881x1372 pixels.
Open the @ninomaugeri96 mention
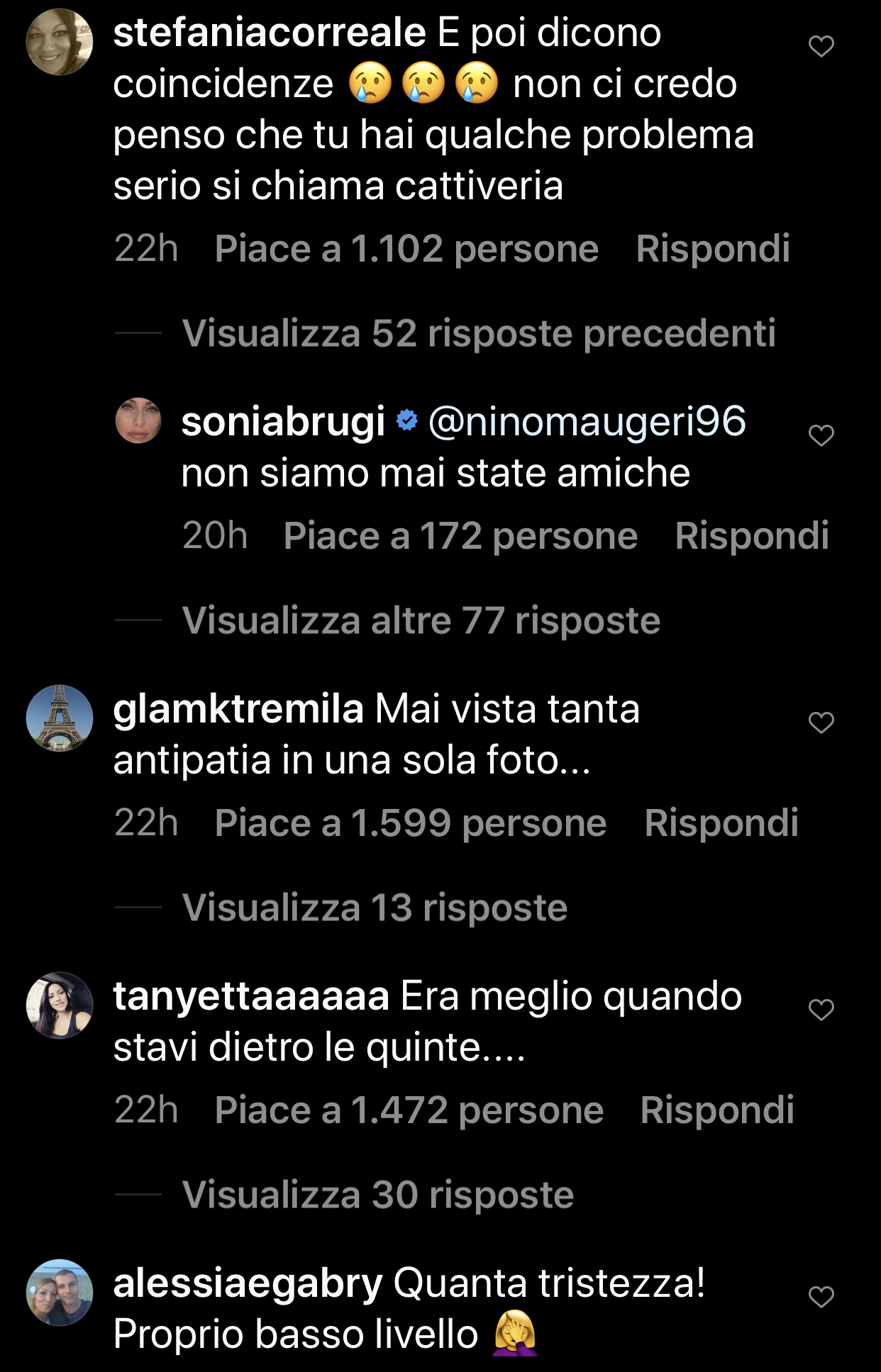pyautogui.click(x=587, y=421)
